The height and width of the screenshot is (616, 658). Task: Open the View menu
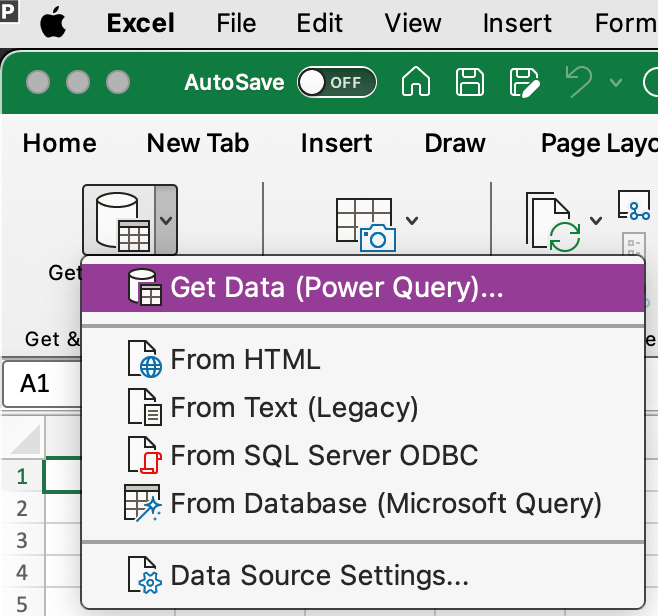point(413,23)
